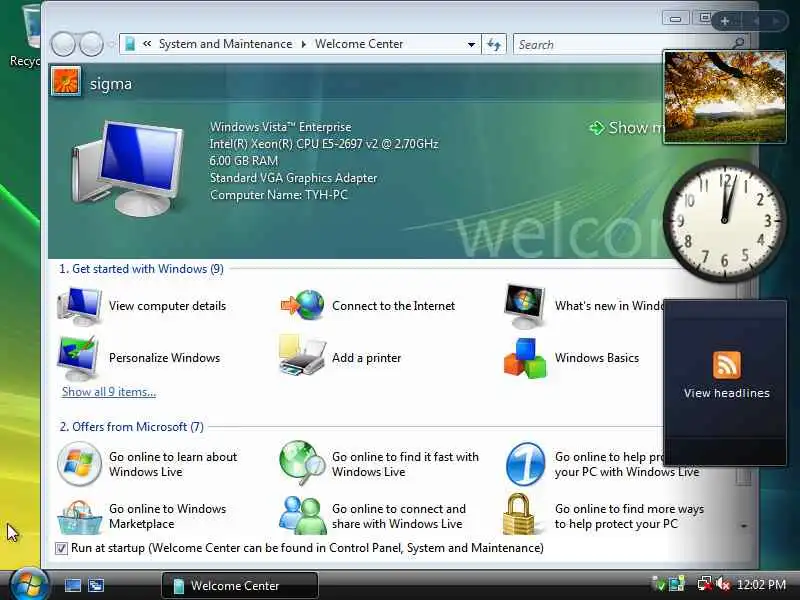Click the find it fast globe magnifier icon
Screen dimensions: 800x600
point(302,463)
